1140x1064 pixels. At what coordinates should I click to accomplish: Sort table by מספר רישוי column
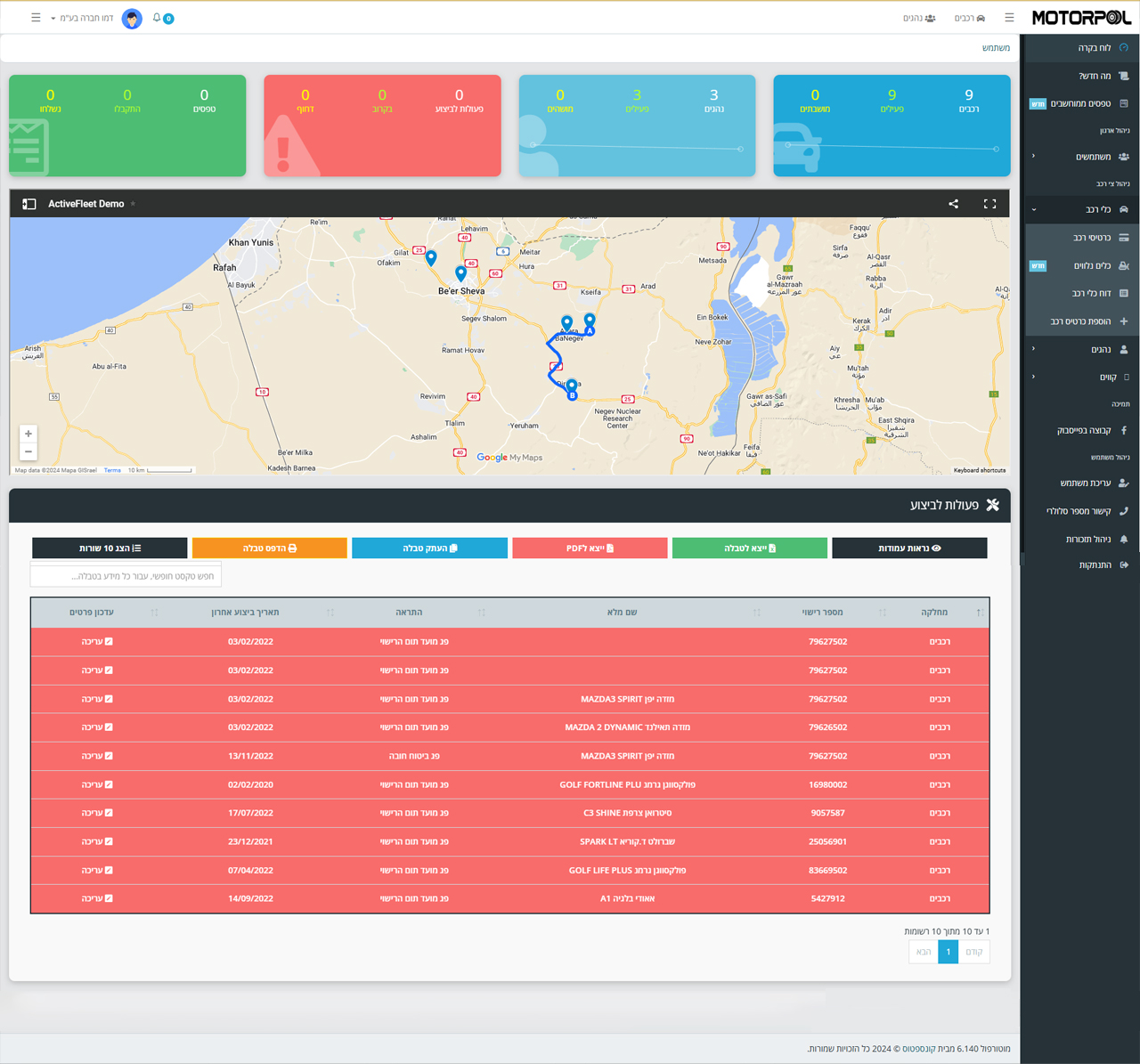821,613
